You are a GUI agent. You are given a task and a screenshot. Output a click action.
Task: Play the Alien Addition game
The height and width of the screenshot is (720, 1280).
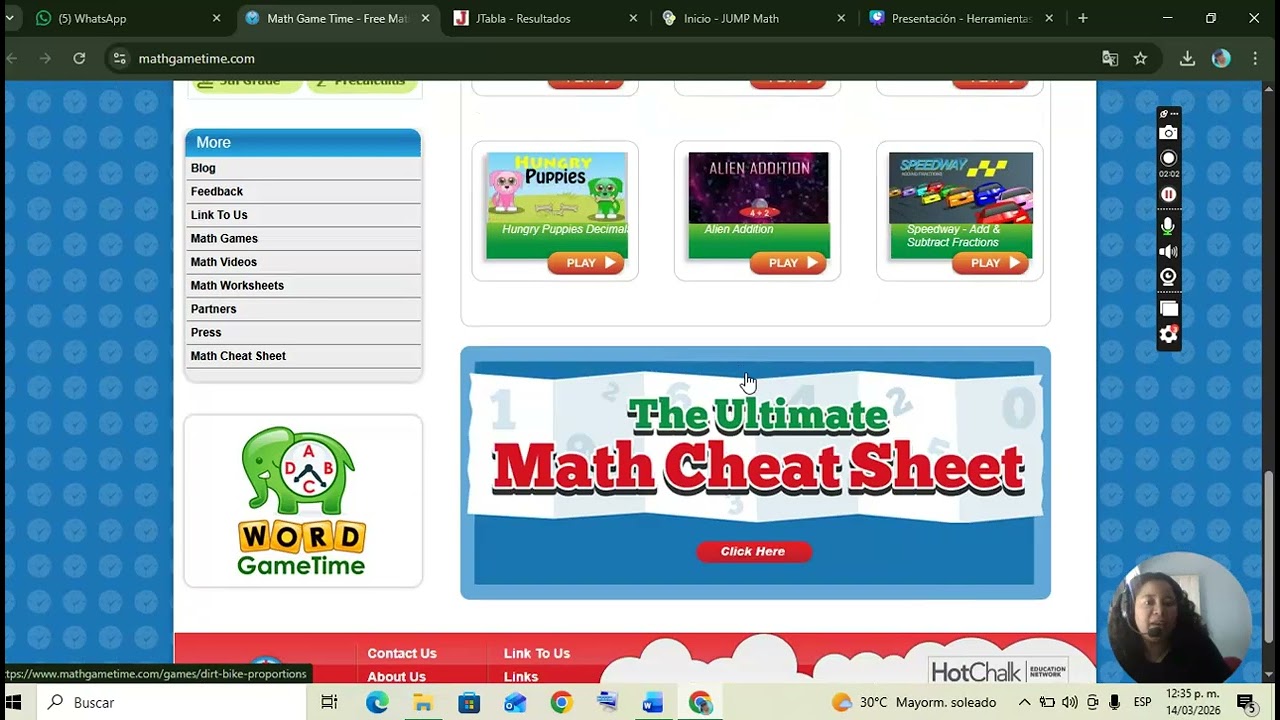788,263
